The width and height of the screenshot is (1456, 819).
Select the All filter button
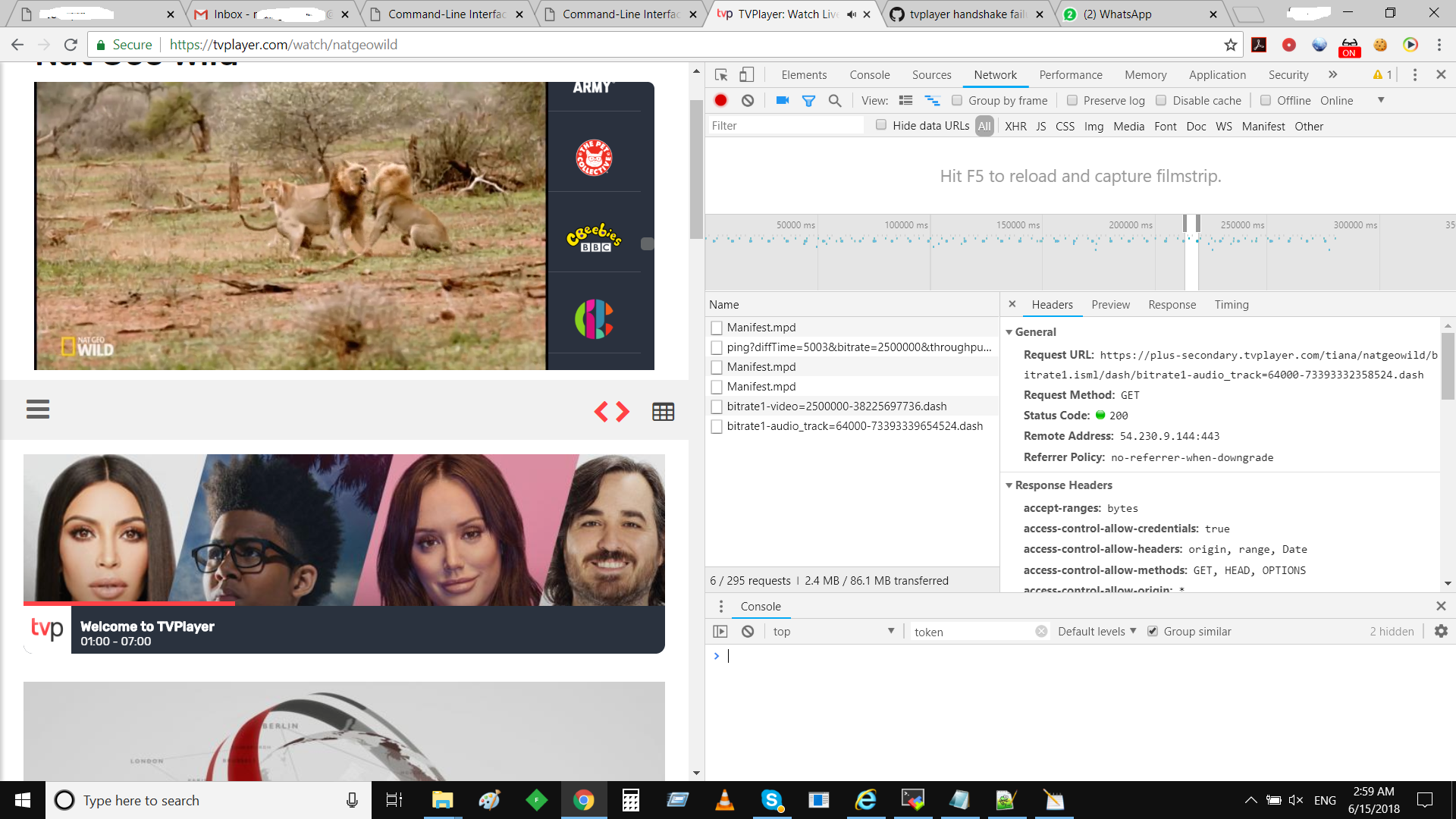984,126
